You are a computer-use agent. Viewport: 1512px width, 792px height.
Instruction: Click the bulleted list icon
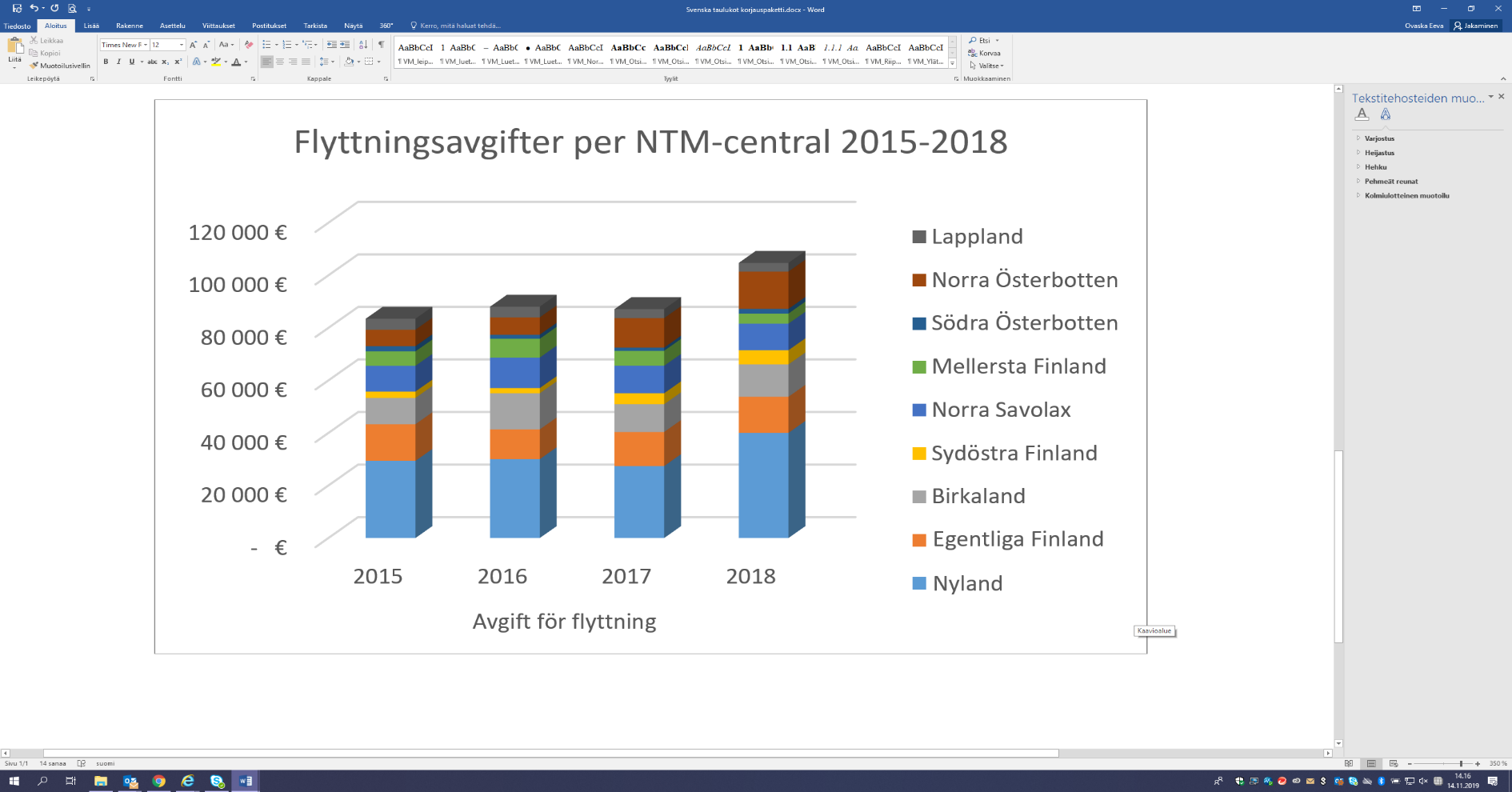pos(267,45)
